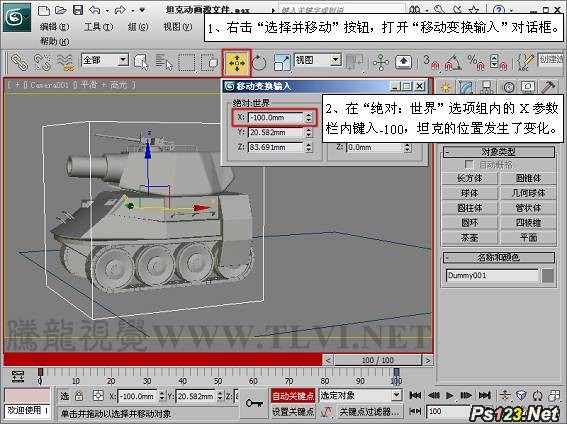Click the Play Animation button
This screenshot has width=567, height=424.
[449, 395]
